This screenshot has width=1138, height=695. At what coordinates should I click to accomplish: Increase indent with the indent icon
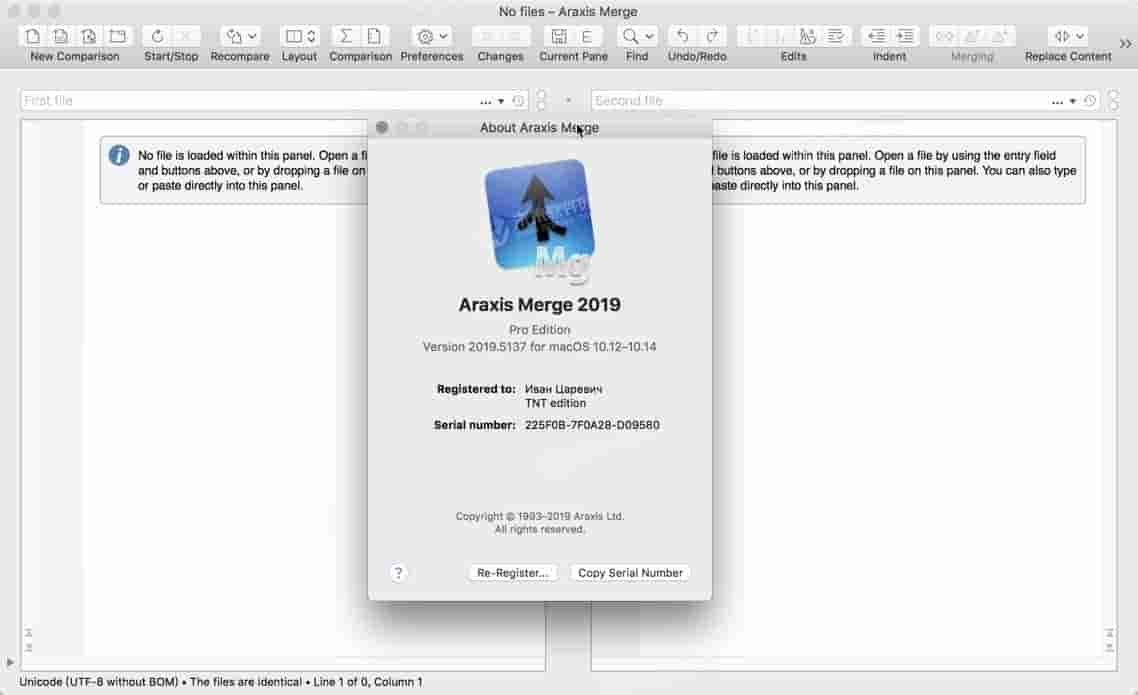[x=904, y=36]
